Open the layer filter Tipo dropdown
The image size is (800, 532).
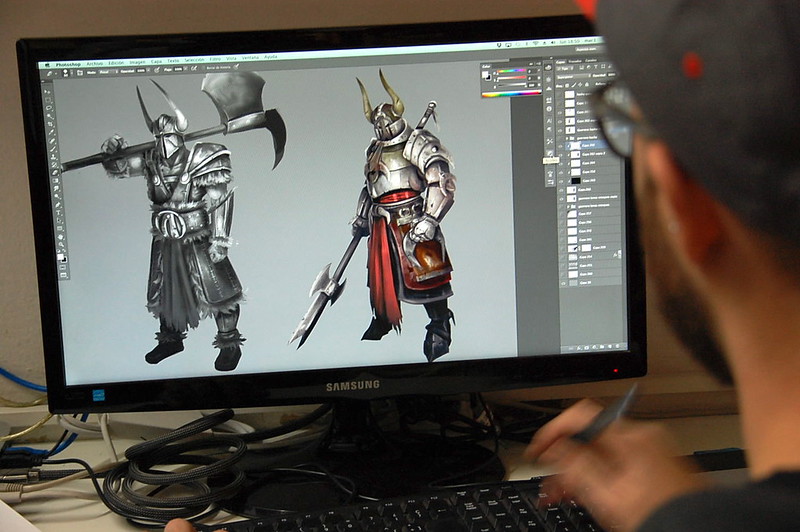click(565, 68)
